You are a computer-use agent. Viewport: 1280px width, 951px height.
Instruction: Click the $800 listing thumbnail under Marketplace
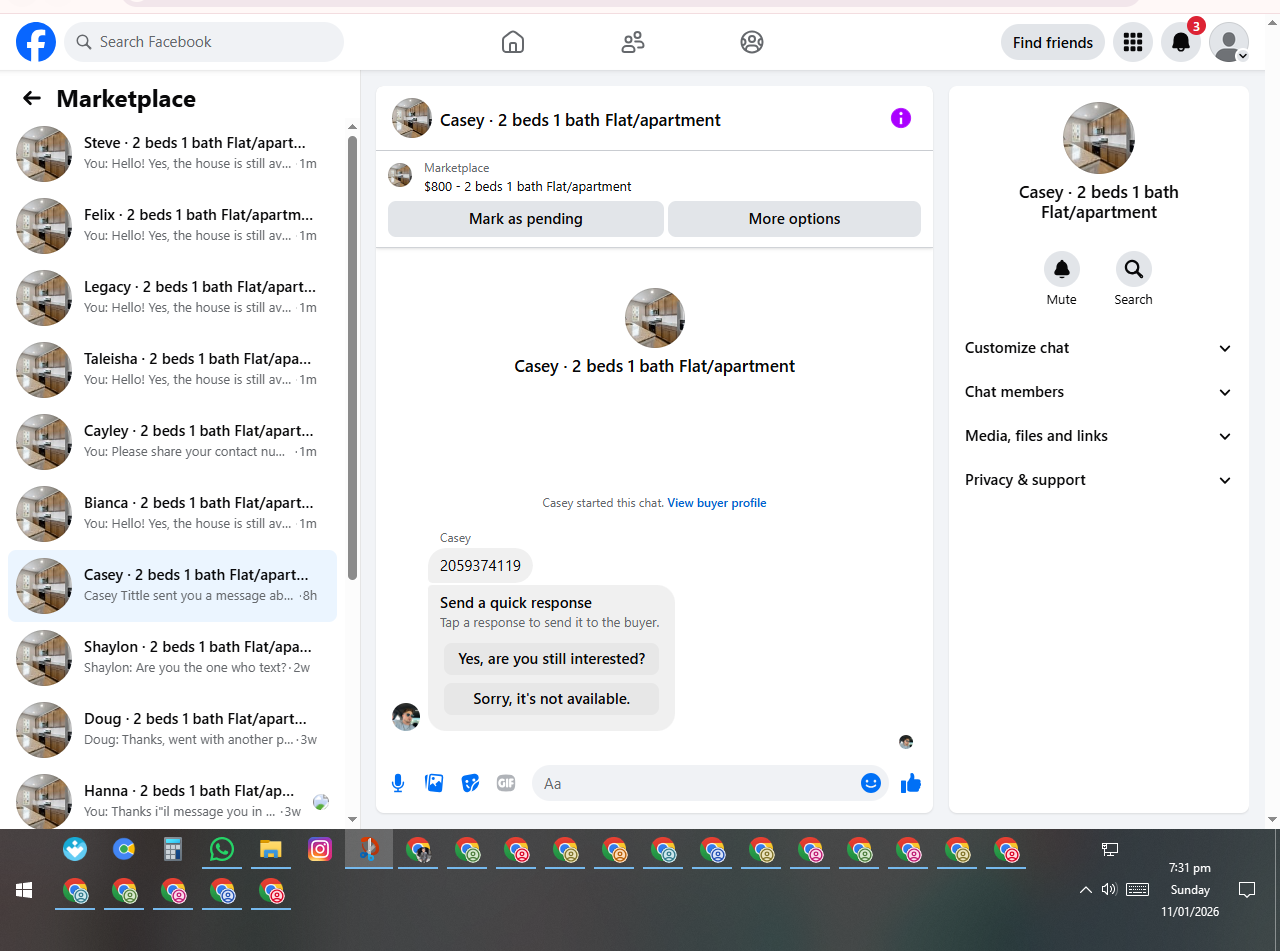tap(400, 175)
